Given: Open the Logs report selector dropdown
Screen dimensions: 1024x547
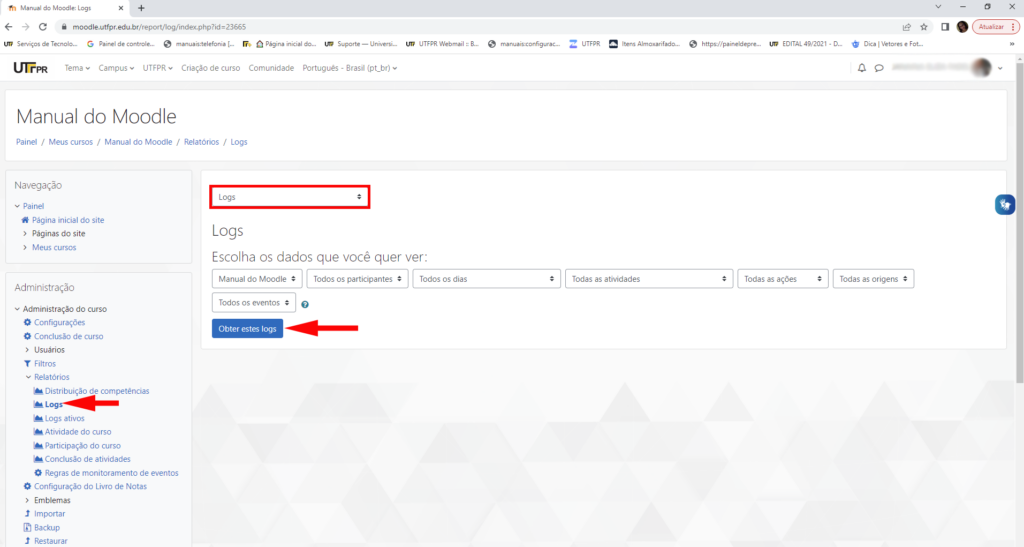Looking at the screenshot, I should pyautogui.click(x=290, y=196).
